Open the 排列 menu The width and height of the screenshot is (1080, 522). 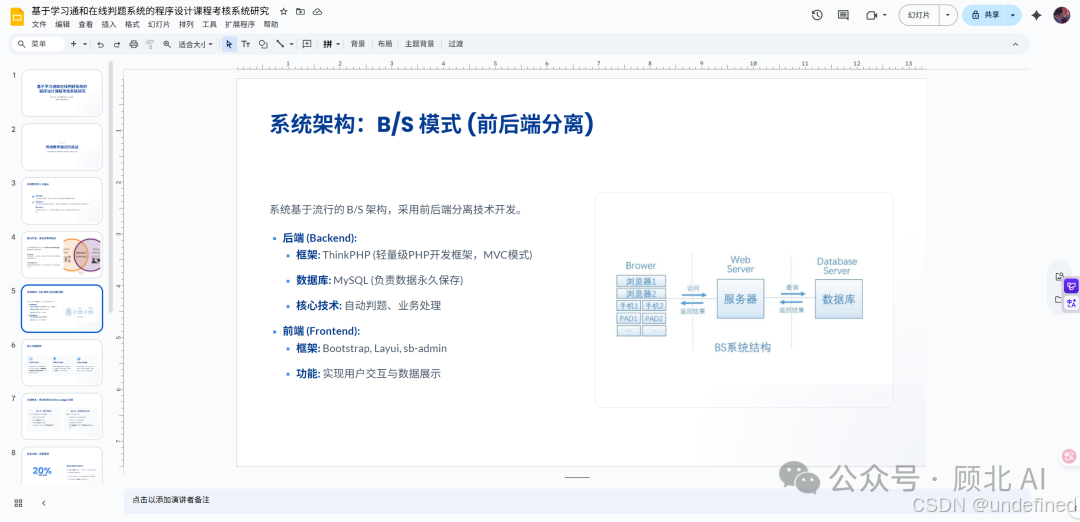[186, 25]
